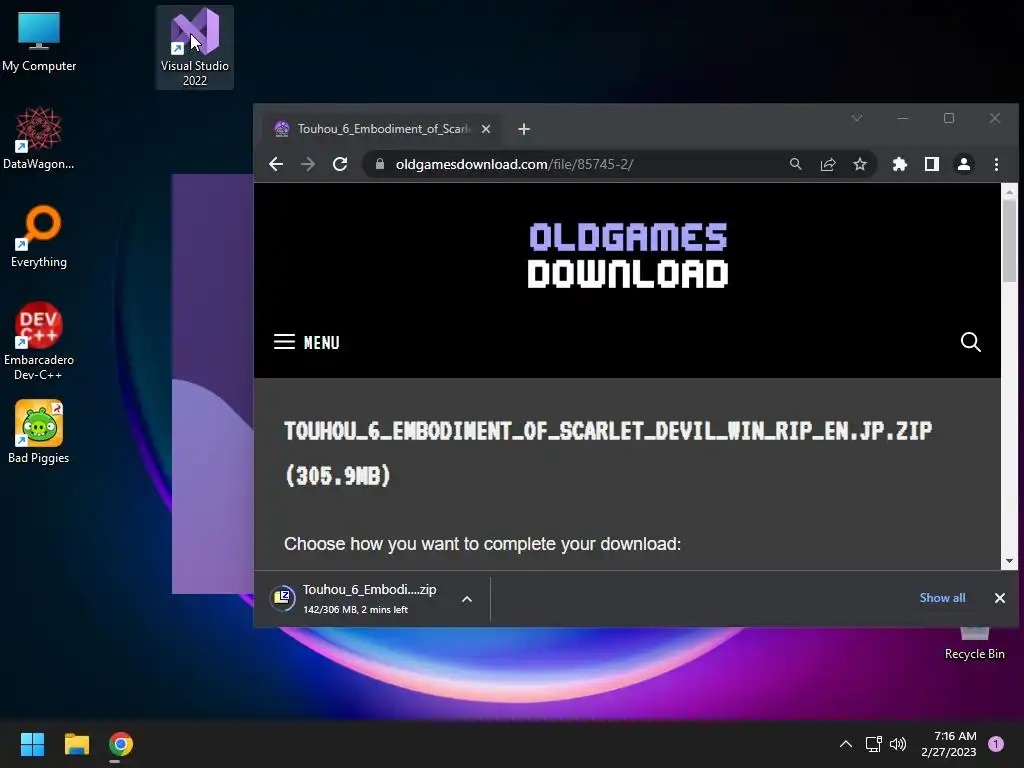Click the '142/306 MB, 2 mins left' status
This screenshot has width=1024, height=768.
click(x=355, y=609)
